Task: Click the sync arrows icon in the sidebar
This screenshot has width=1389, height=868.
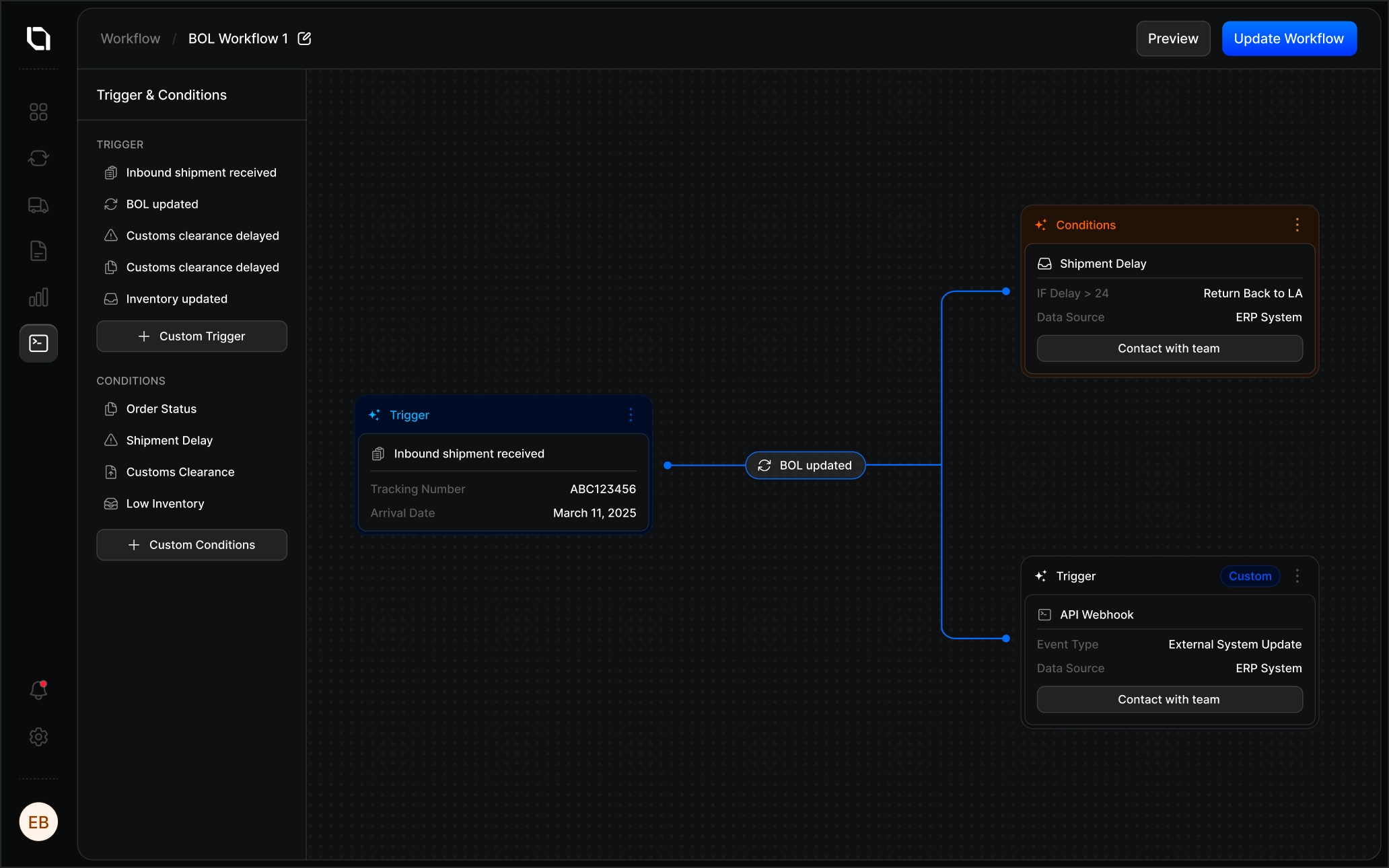Action: (38, 158)
